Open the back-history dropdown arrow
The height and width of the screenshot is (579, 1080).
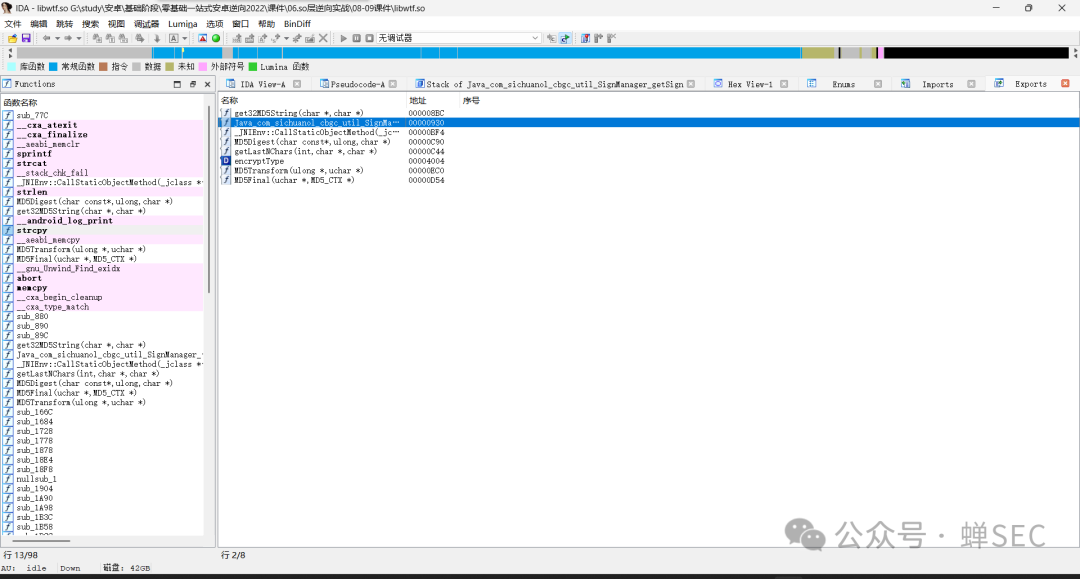[57, 39]
